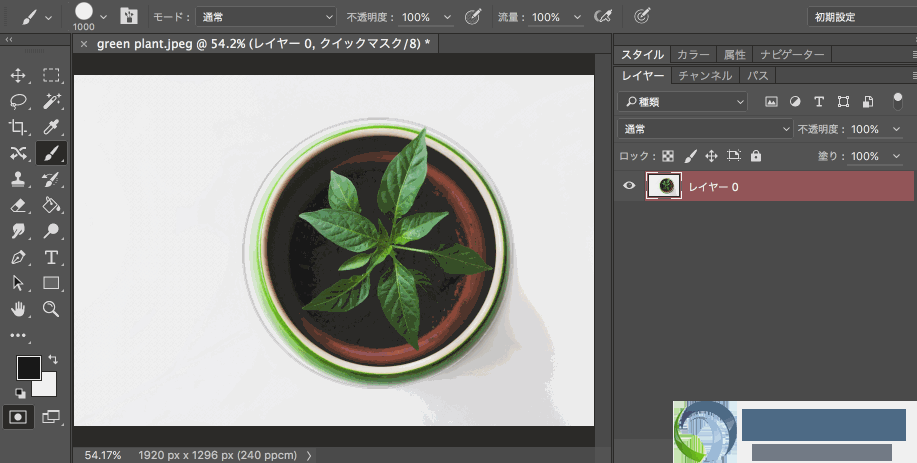Lock all layer attributes
The image size is (917, 463).
[756, 156]
